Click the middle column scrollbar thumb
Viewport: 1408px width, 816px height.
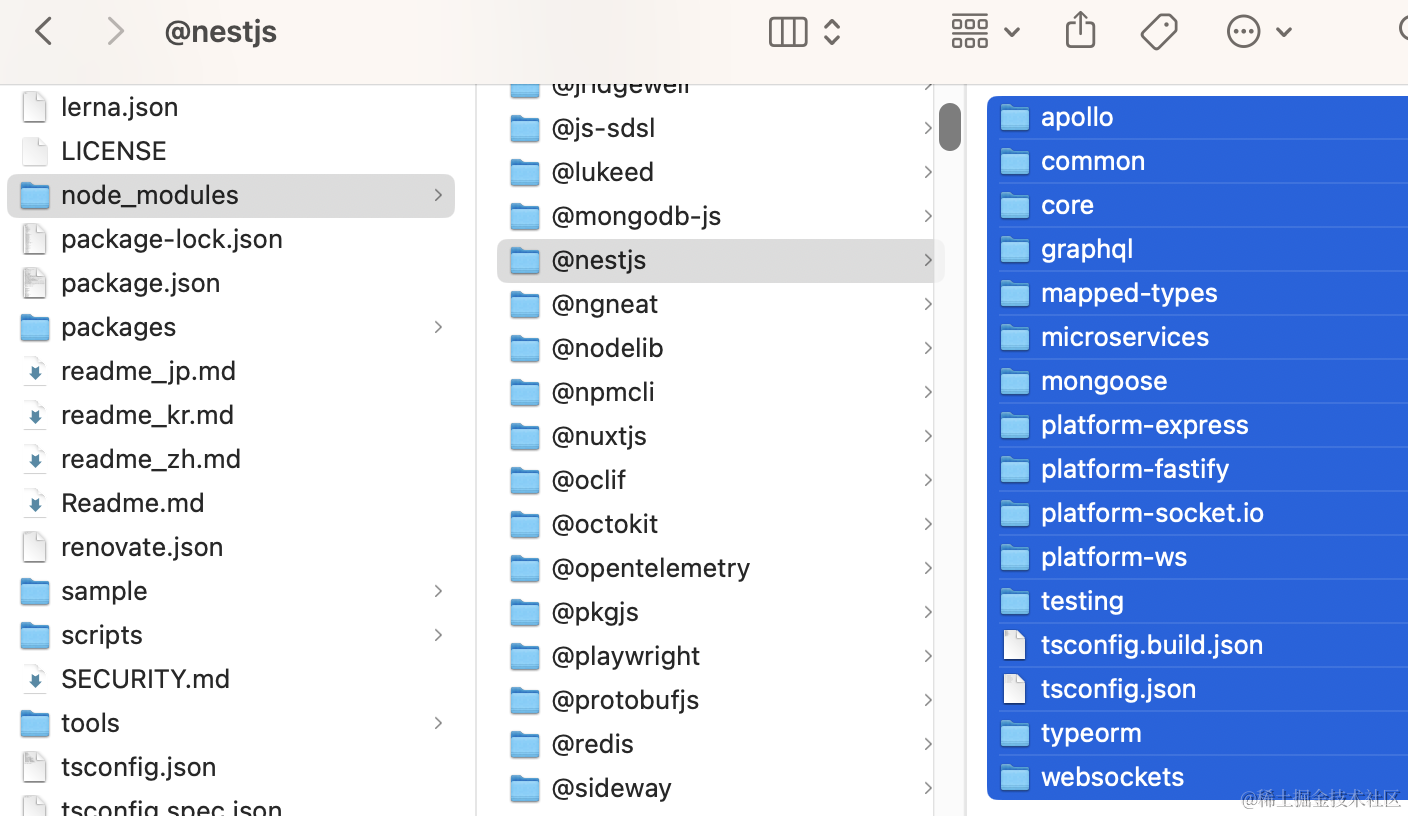[950, 127]
